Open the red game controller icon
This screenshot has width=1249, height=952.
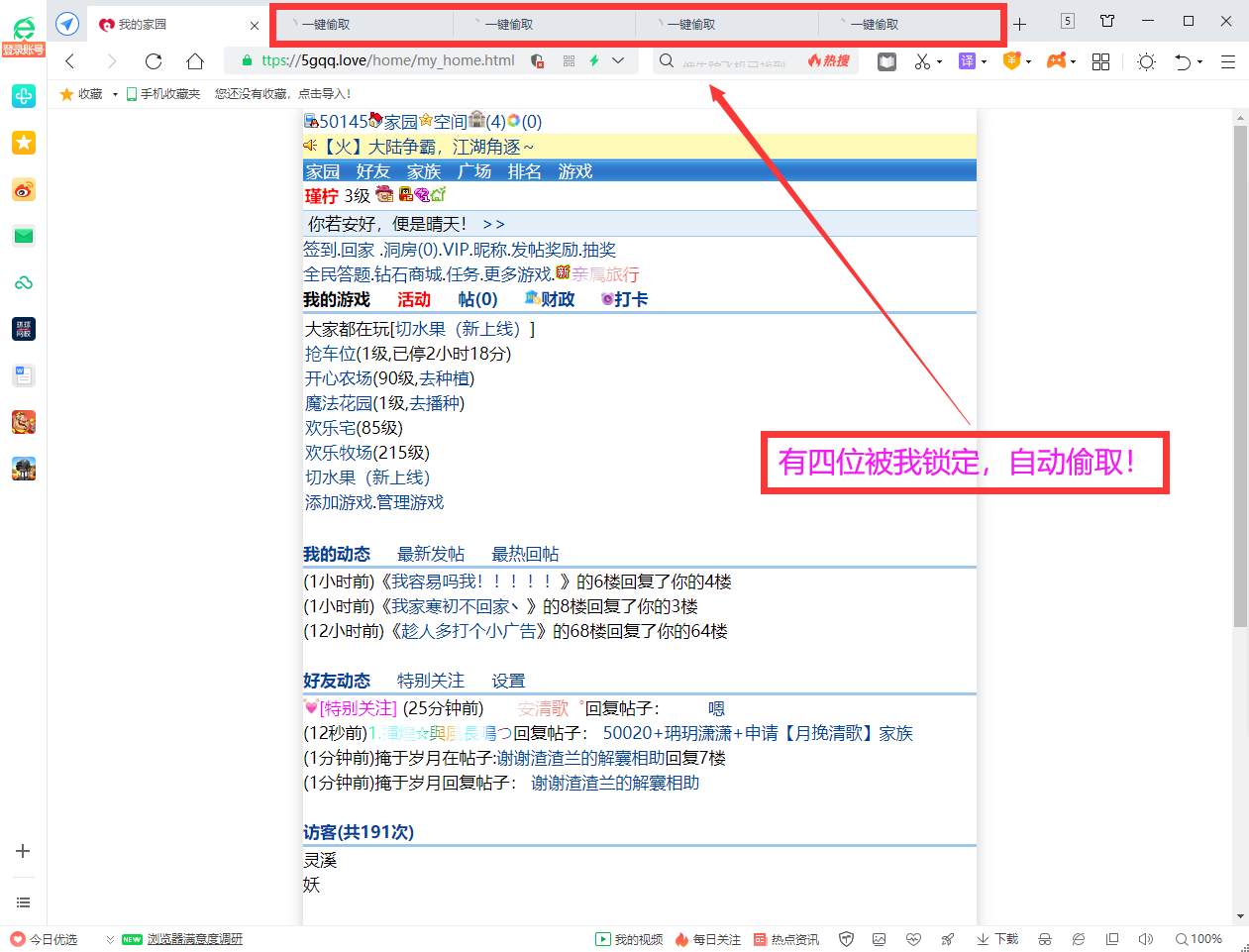pyautogui.click(x=1056, y=61)
